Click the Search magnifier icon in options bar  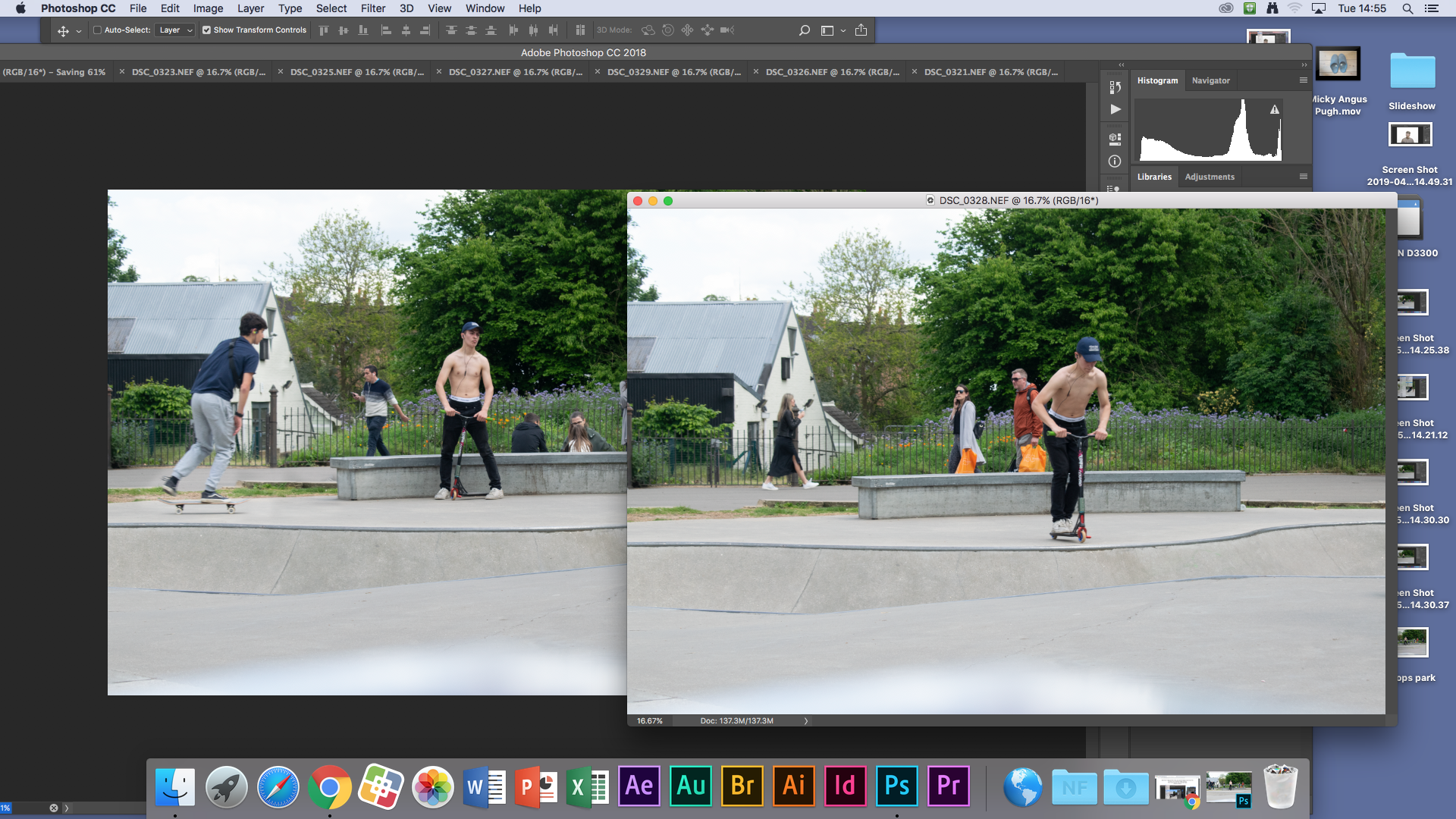805,30
